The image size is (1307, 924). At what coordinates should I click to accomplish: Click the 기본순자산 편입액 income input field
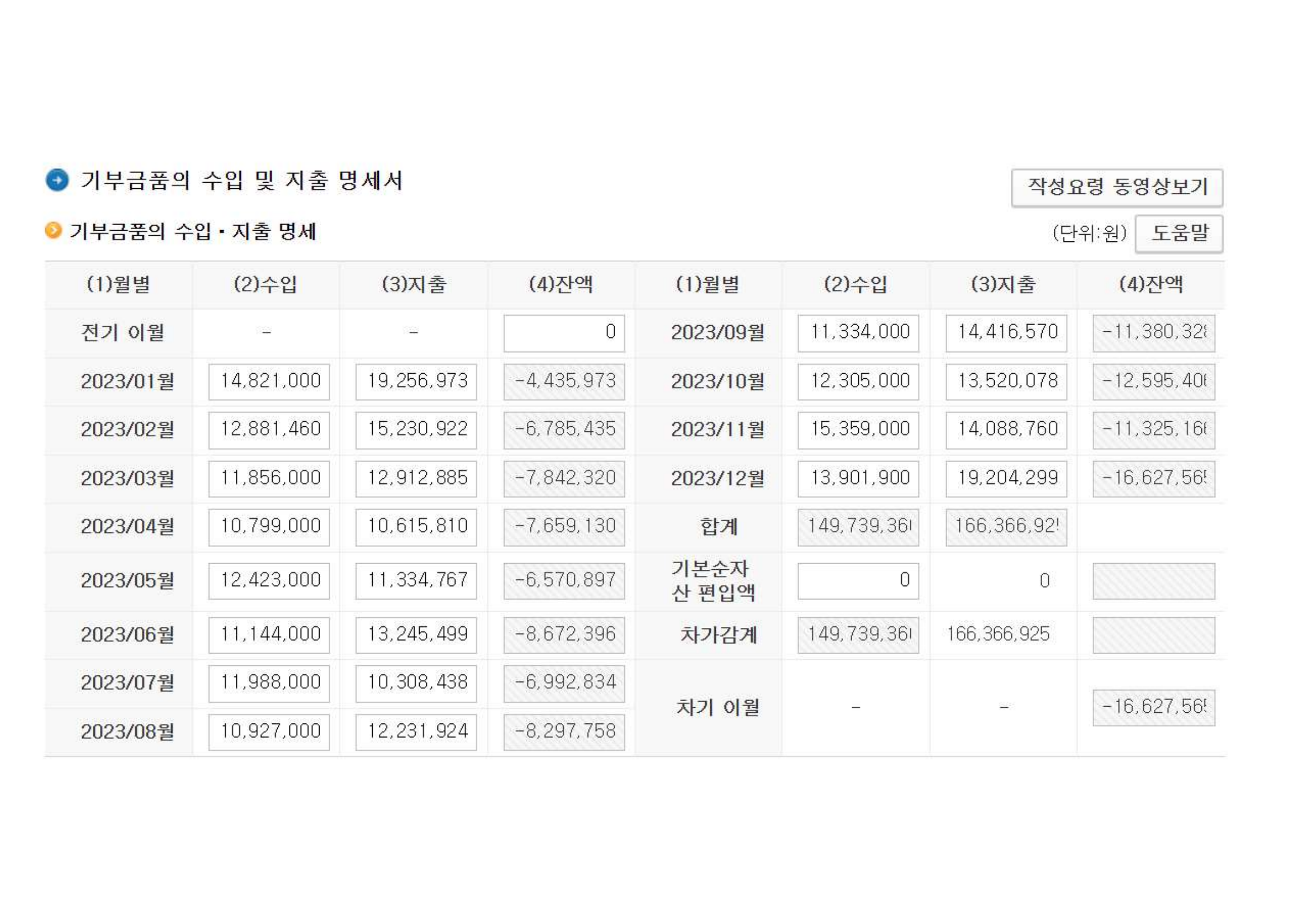(x=858, y=581)
